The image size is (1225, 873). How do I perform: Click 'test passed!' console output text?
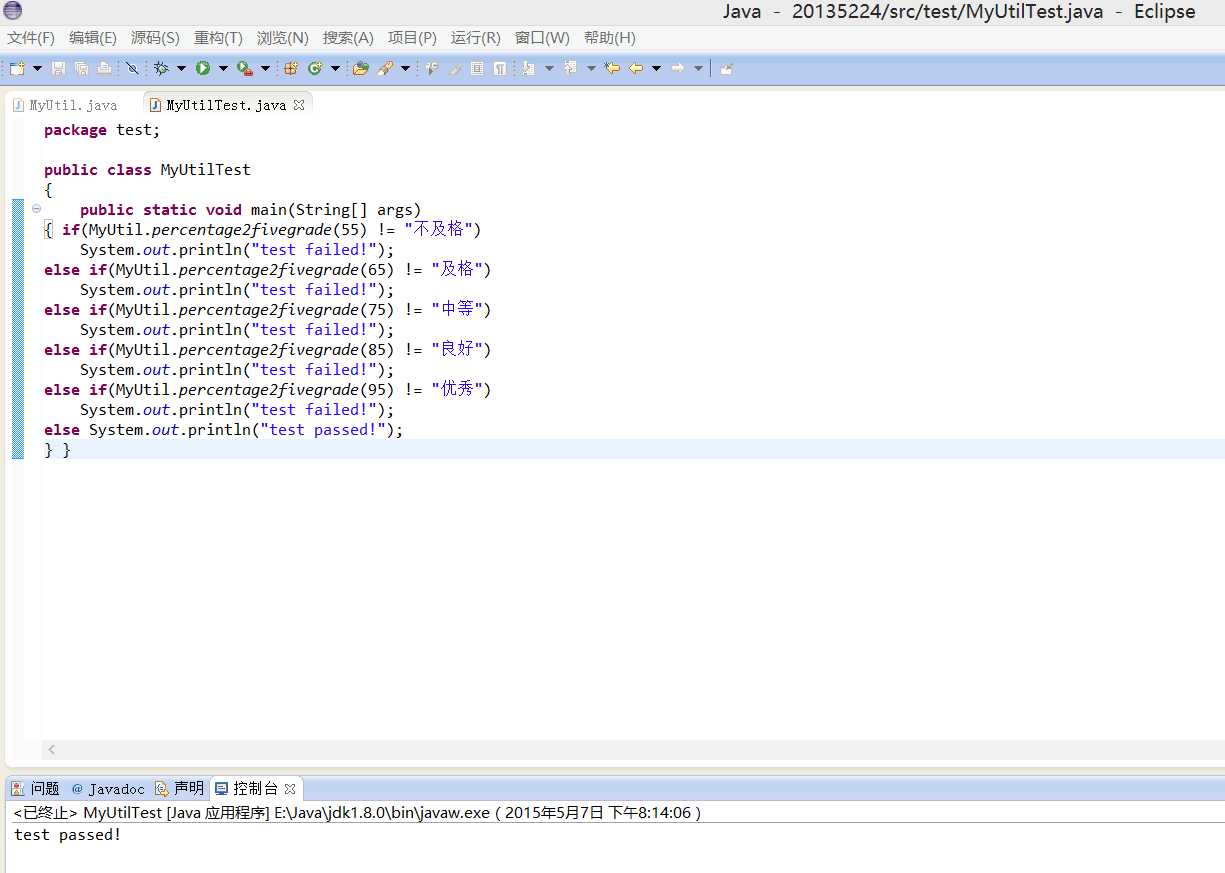tap(67, 835)
